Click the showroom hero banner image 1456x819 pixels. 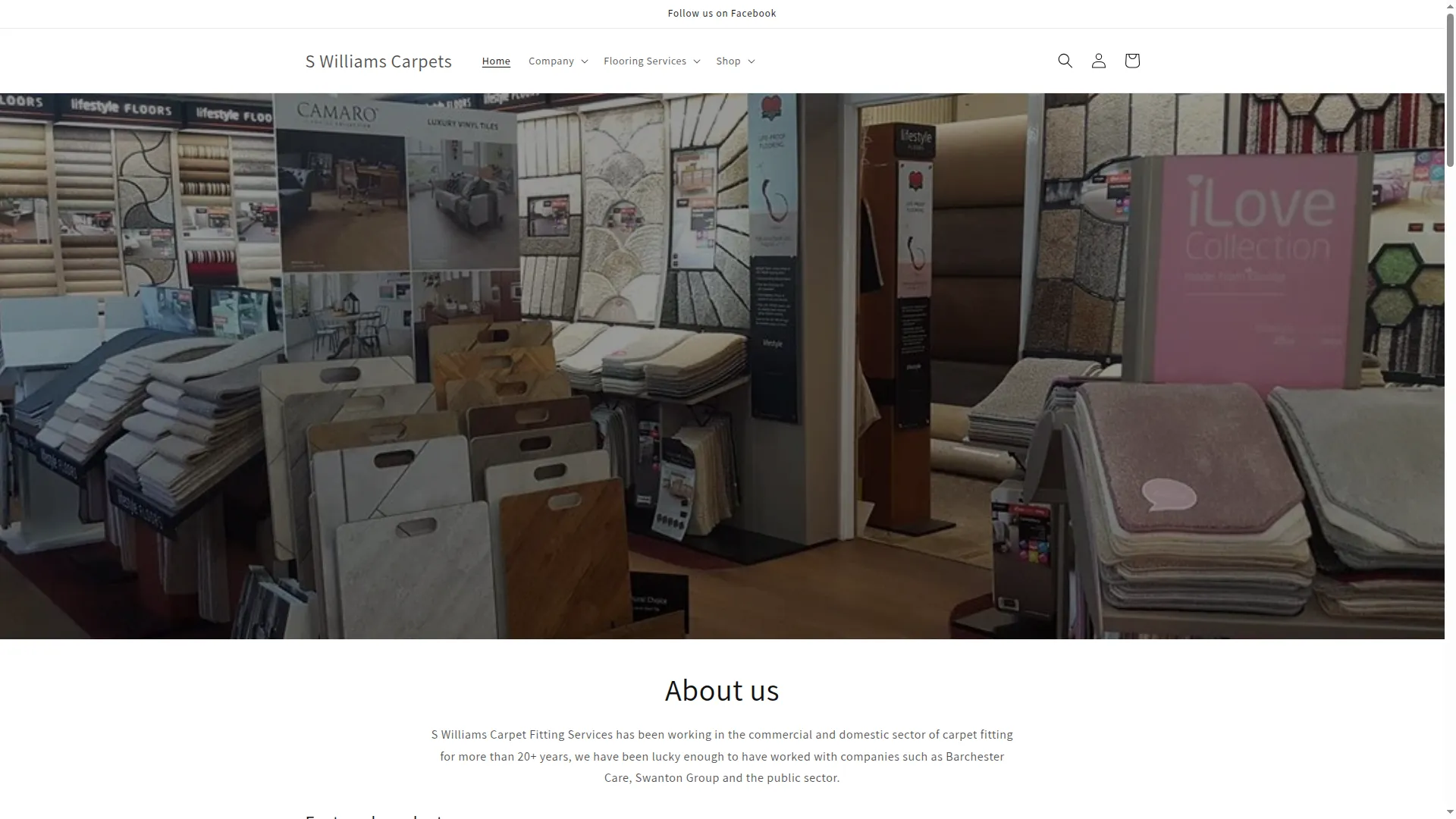(x=722, y=366)
